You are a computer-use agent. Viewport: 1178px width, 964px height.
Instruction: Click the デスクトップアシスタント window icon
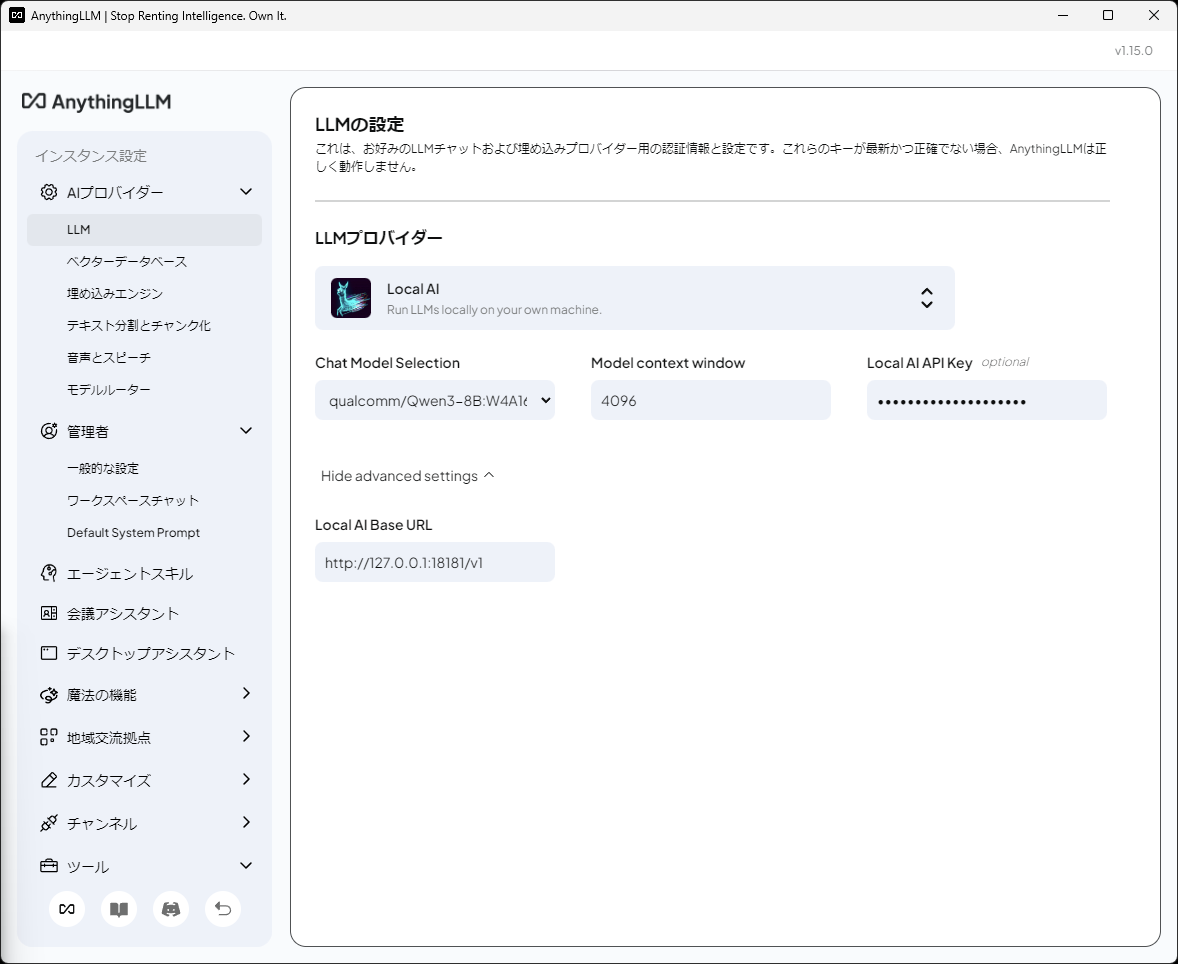pyautogui.click(x=49, y=653)
